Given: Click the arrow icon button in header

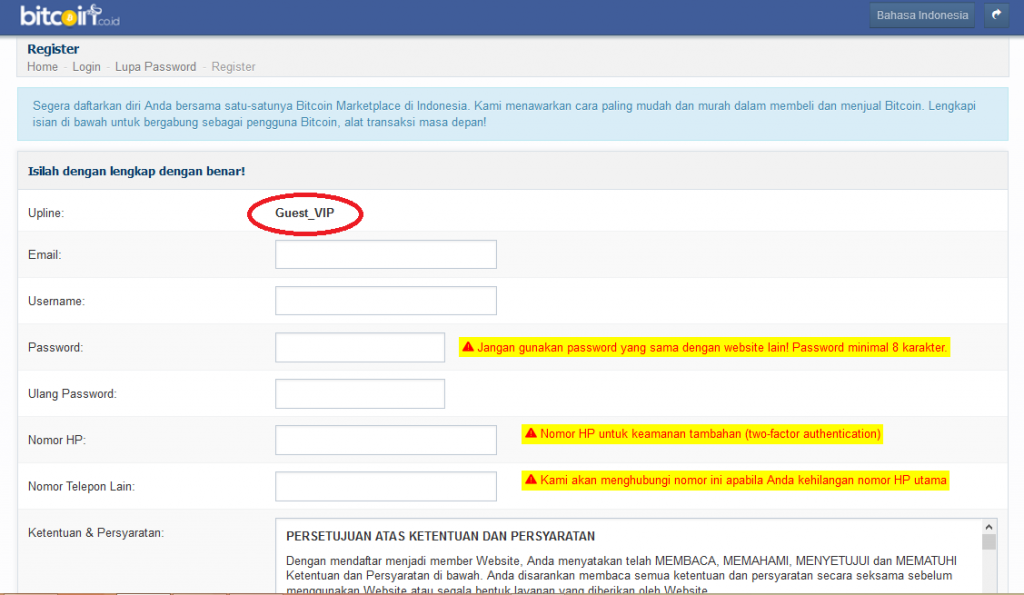Looking at the screenshot, I should [x=996, y=15].
